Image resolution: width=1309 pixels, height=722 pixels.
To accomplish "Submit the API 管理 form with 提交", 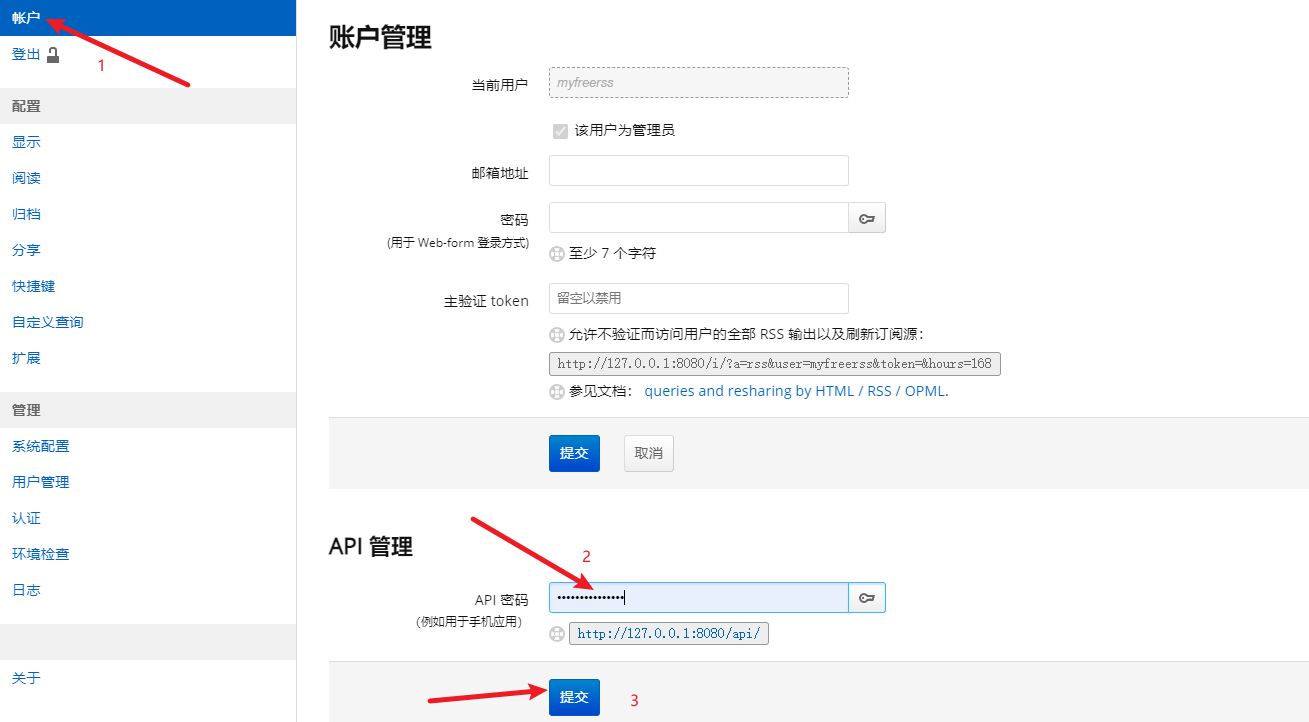I will (574, 697).
